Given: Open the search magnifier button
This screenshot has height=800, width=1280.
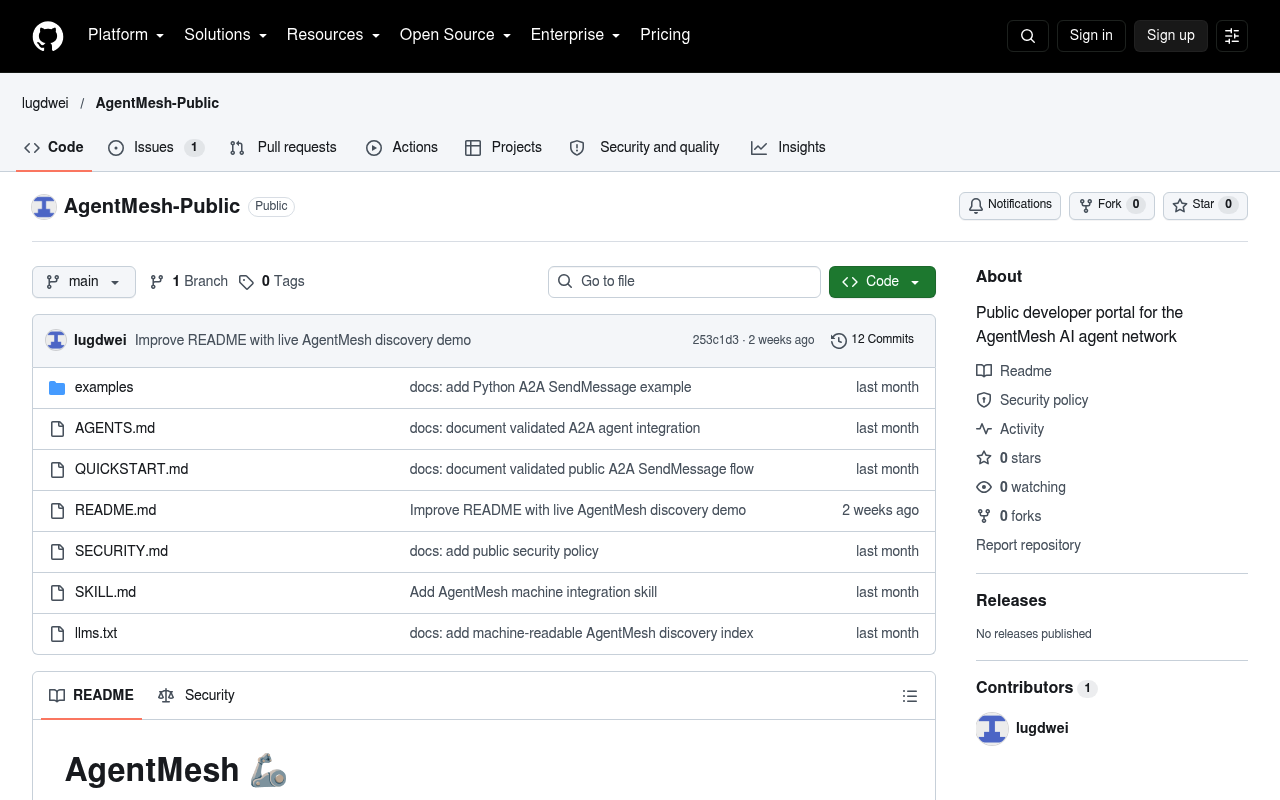Looking at the screenshot, I should coord(1028,36).
